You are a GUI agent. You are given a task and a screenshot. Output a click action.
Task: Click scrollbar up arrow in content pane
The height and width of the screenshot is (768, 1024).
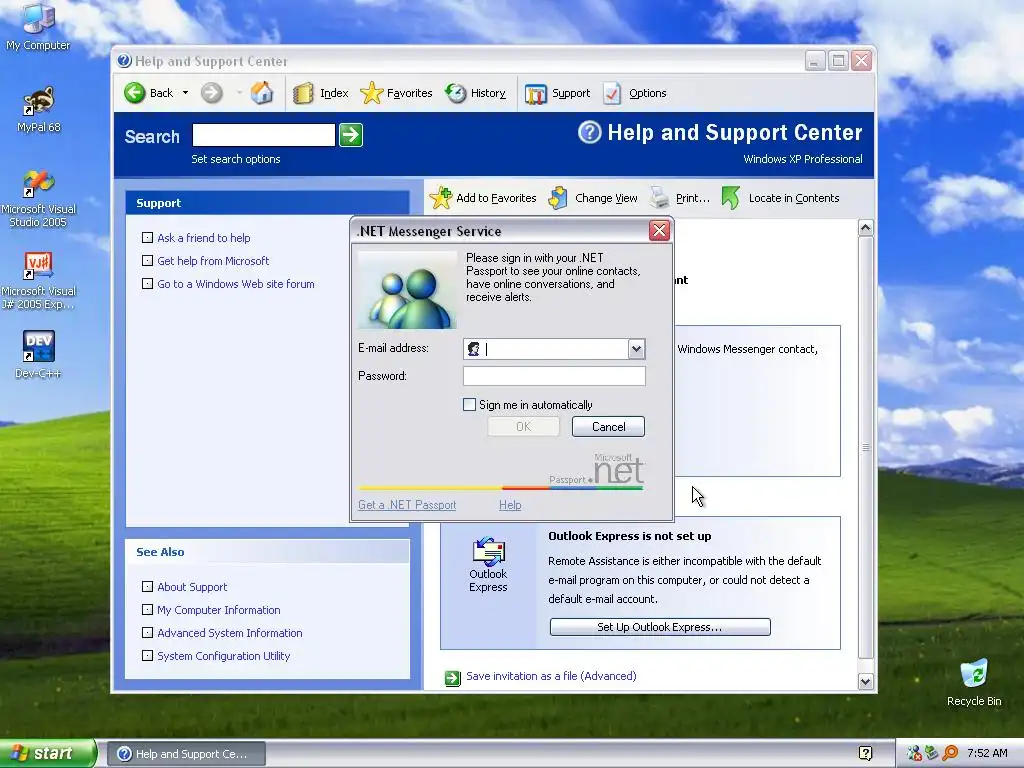coord(865,227)
